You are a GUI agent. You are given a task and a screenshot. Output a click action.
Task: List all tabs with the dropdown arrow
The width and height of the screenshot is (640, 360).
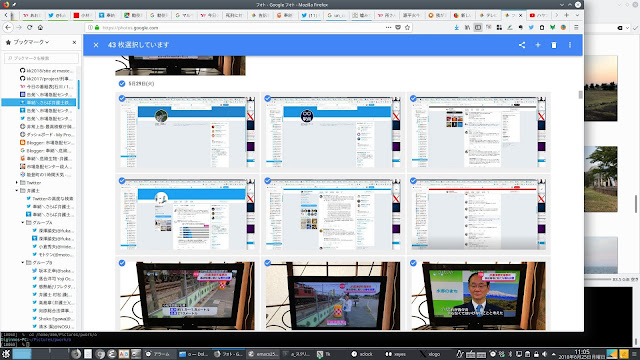click(x=577, y=15)
